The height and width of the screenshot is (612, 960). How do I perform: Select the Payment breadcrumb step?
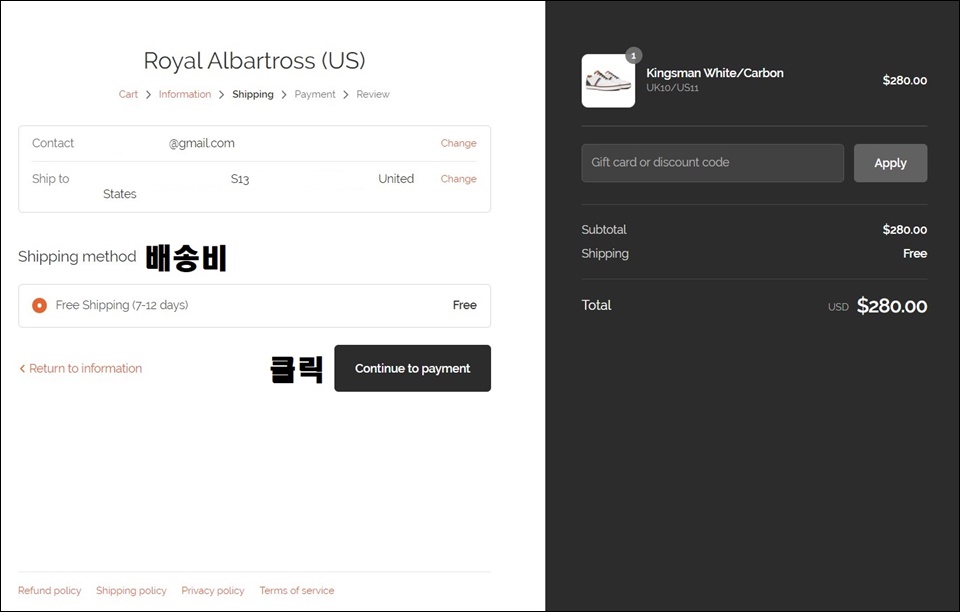point(315,94)
